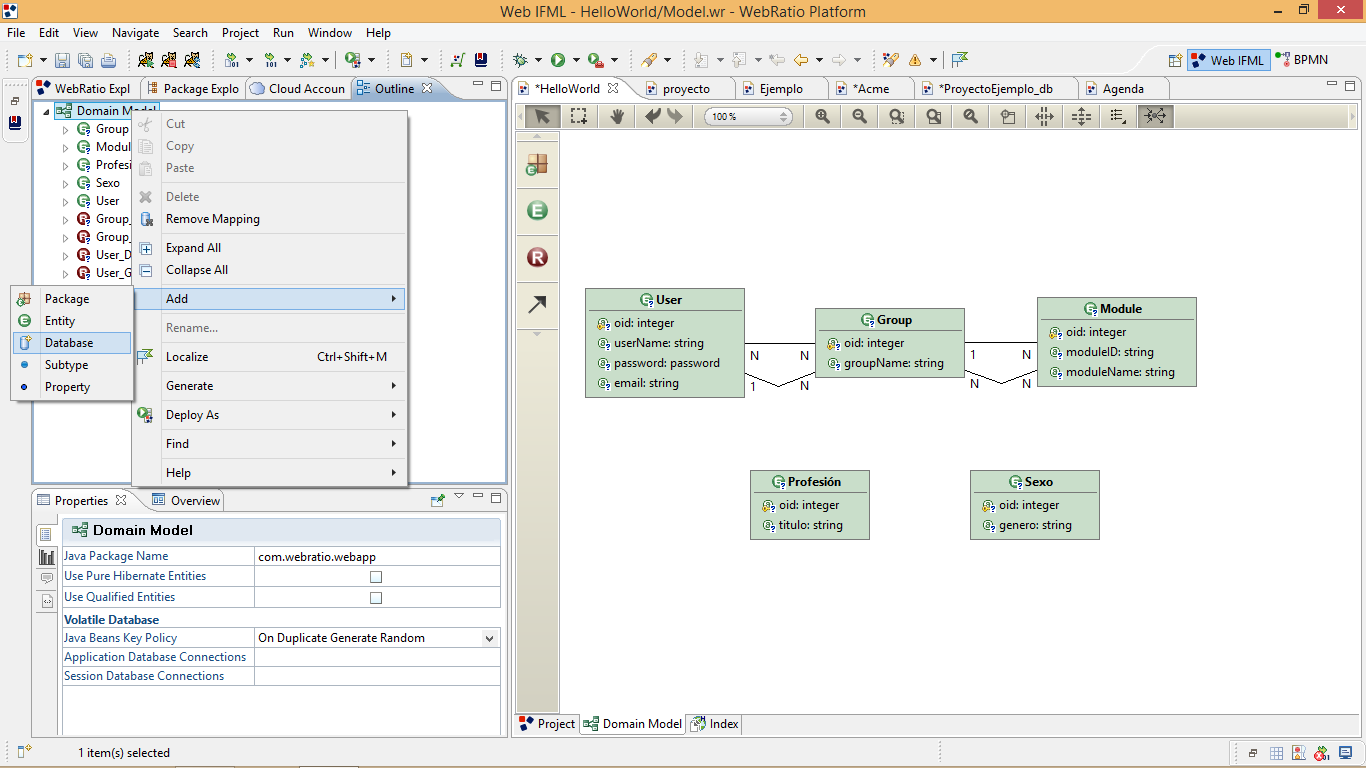Select the connection arrow palette tool
Screen dimensions: 1366x768
[538, 305]
